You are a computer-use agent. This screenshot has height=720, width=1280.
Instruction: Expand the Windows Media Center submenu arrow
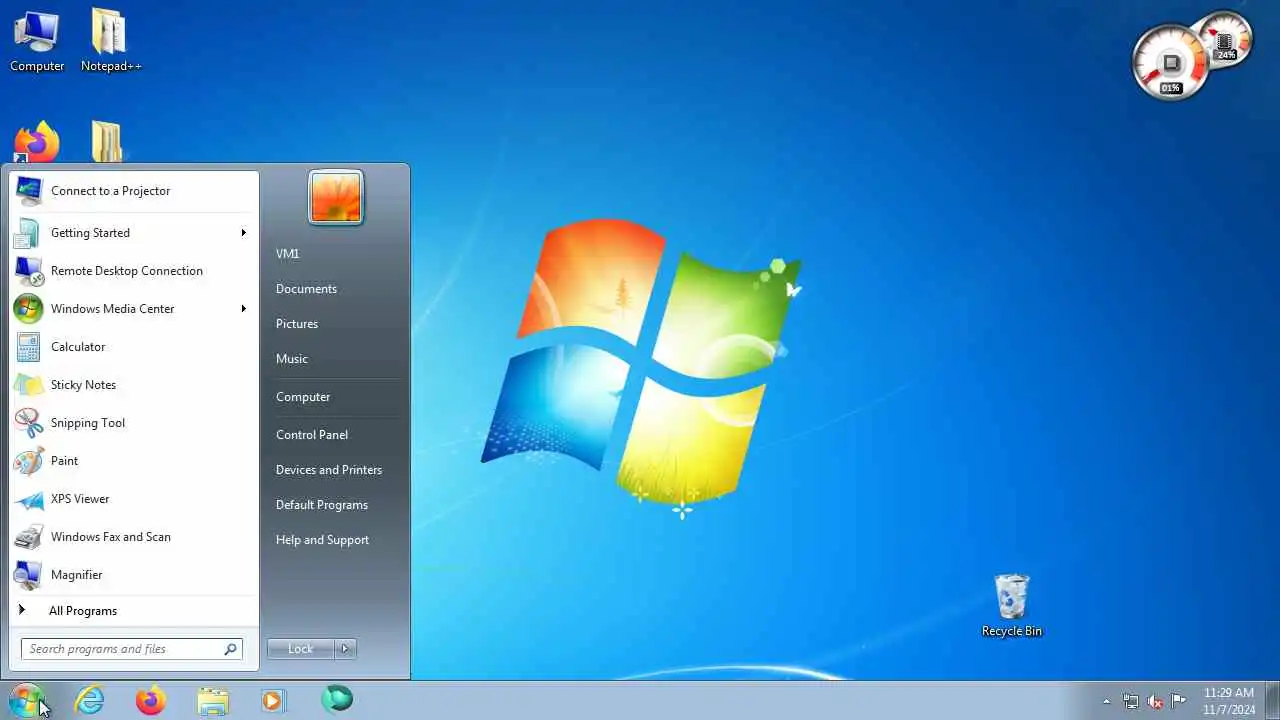coord(243,309)
